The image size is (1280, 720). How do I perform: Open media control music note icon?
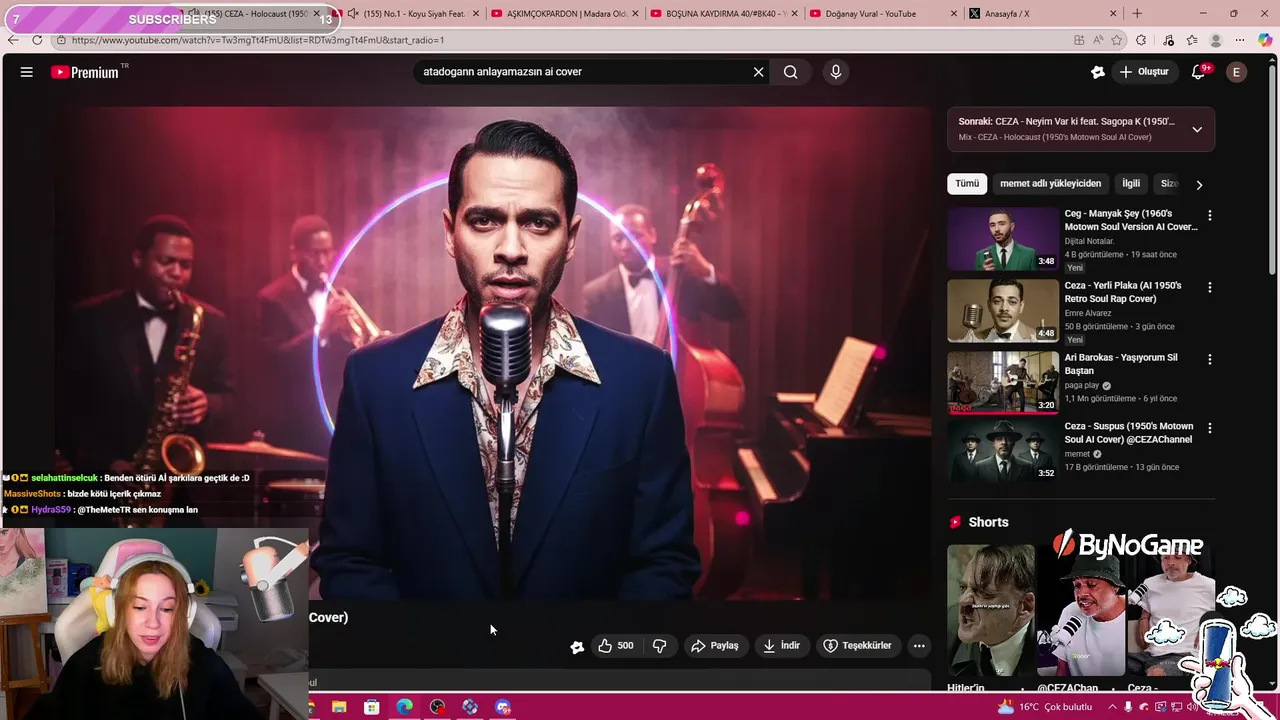tap(1169, 40)
